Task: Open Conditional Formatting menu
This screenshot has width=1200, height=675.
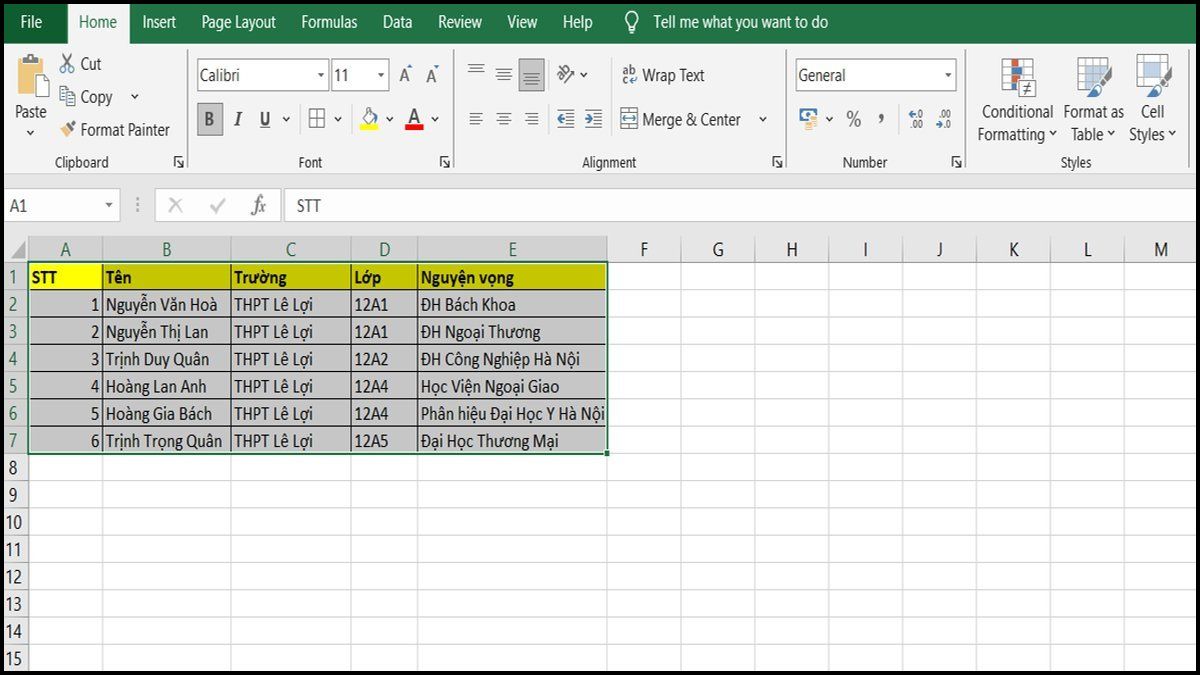Action: [1018, 99]
